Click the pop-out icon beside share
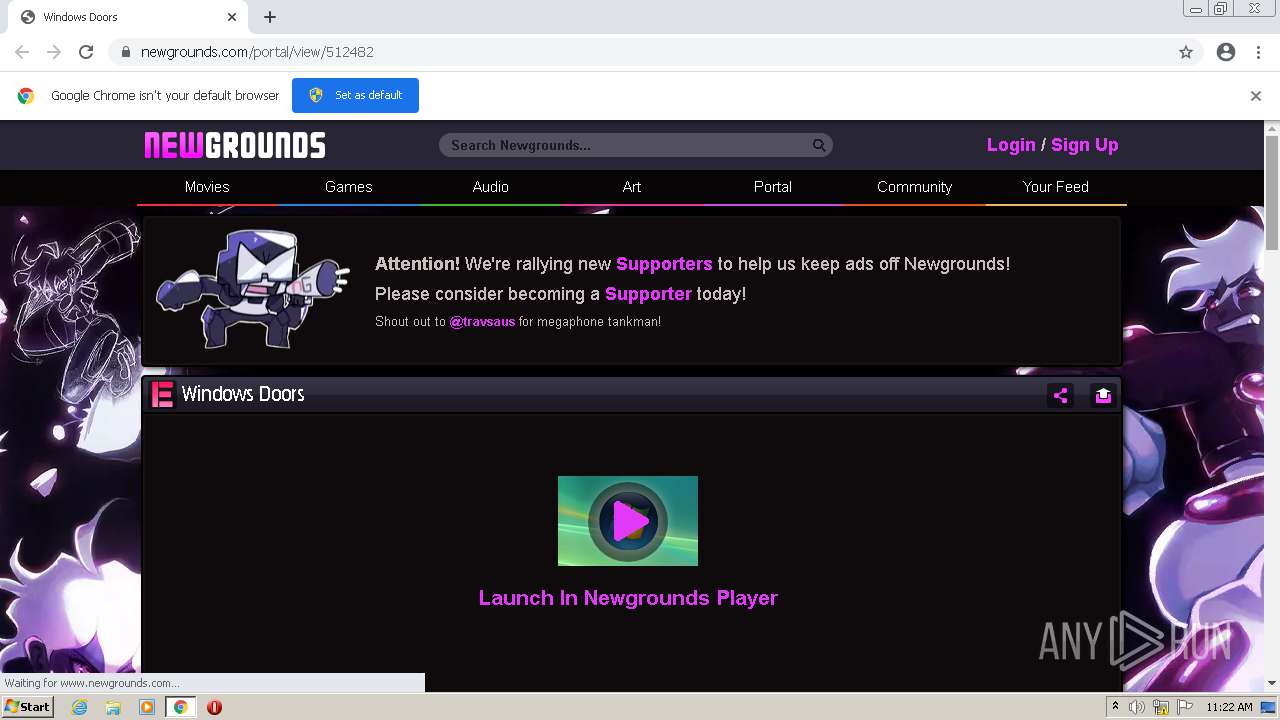Image resolution: width=1280 pixels, height=720 pixels. [1103, 396]
